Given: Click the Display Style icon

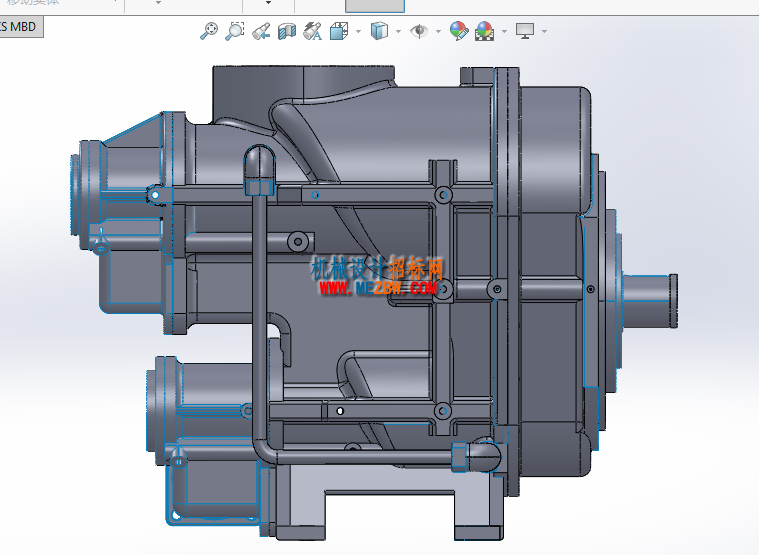Looking at the screenshot, I should point(379,31).
